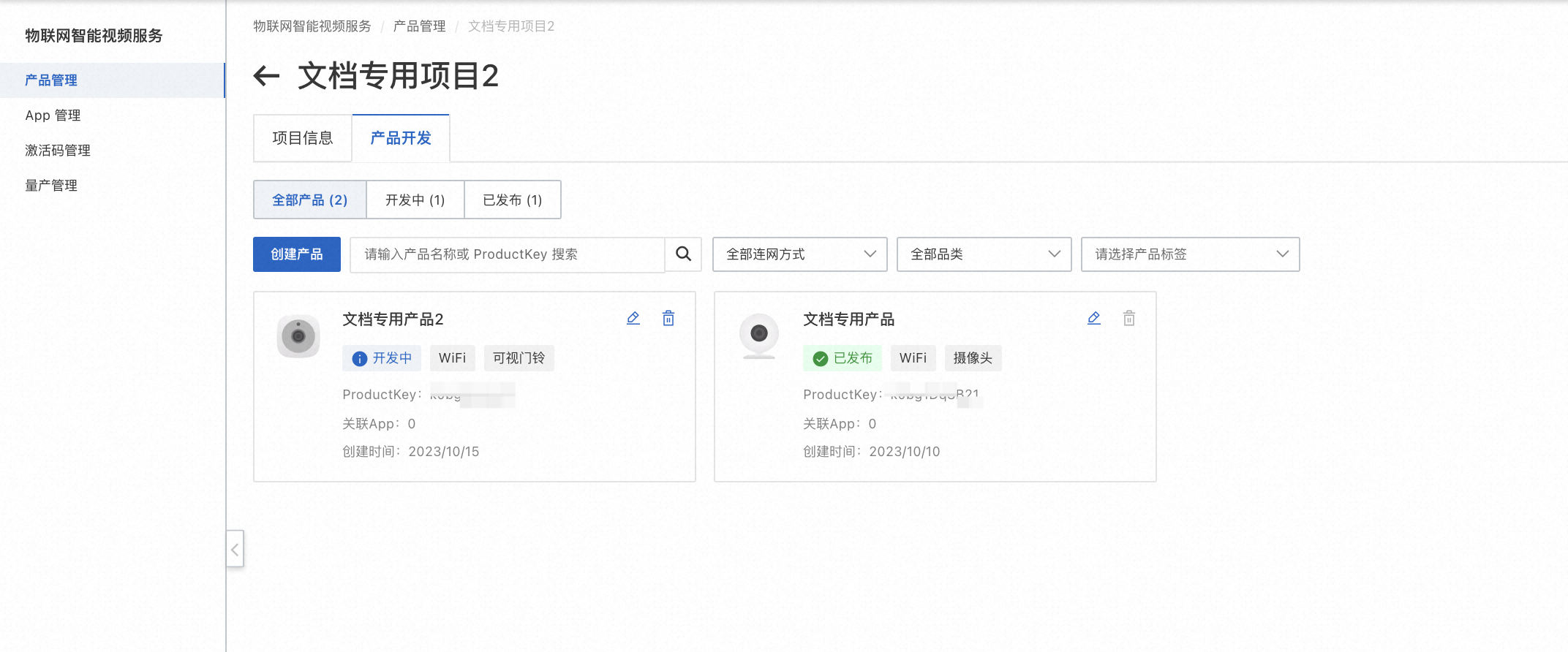Edit the product 文档专用产品
Viewport: 1568px width, 652px height.
[x=1094, y=318]
